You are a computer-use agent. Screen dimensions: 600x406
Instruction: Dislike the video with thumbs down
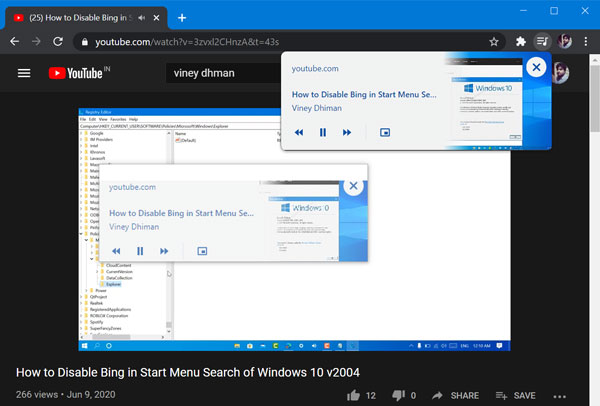point(398,395)
